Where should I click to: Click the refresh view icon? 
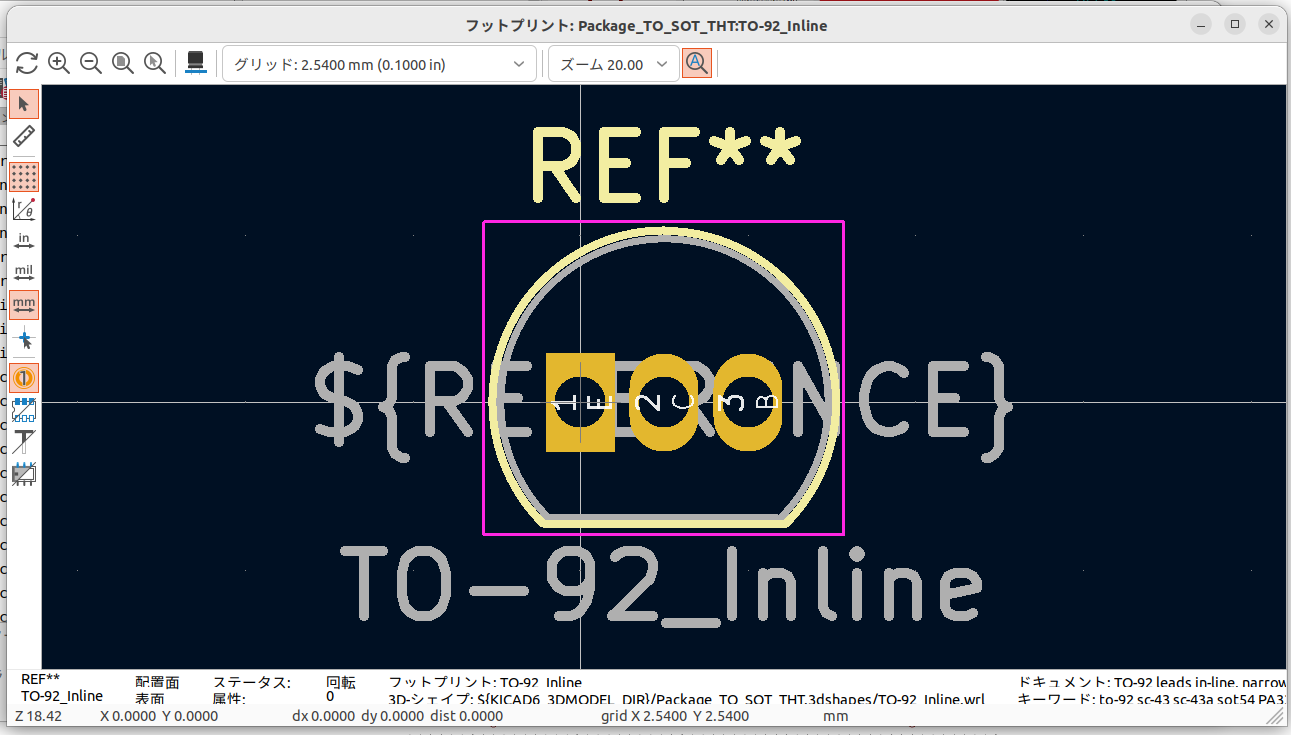click(x=27, y=64)
